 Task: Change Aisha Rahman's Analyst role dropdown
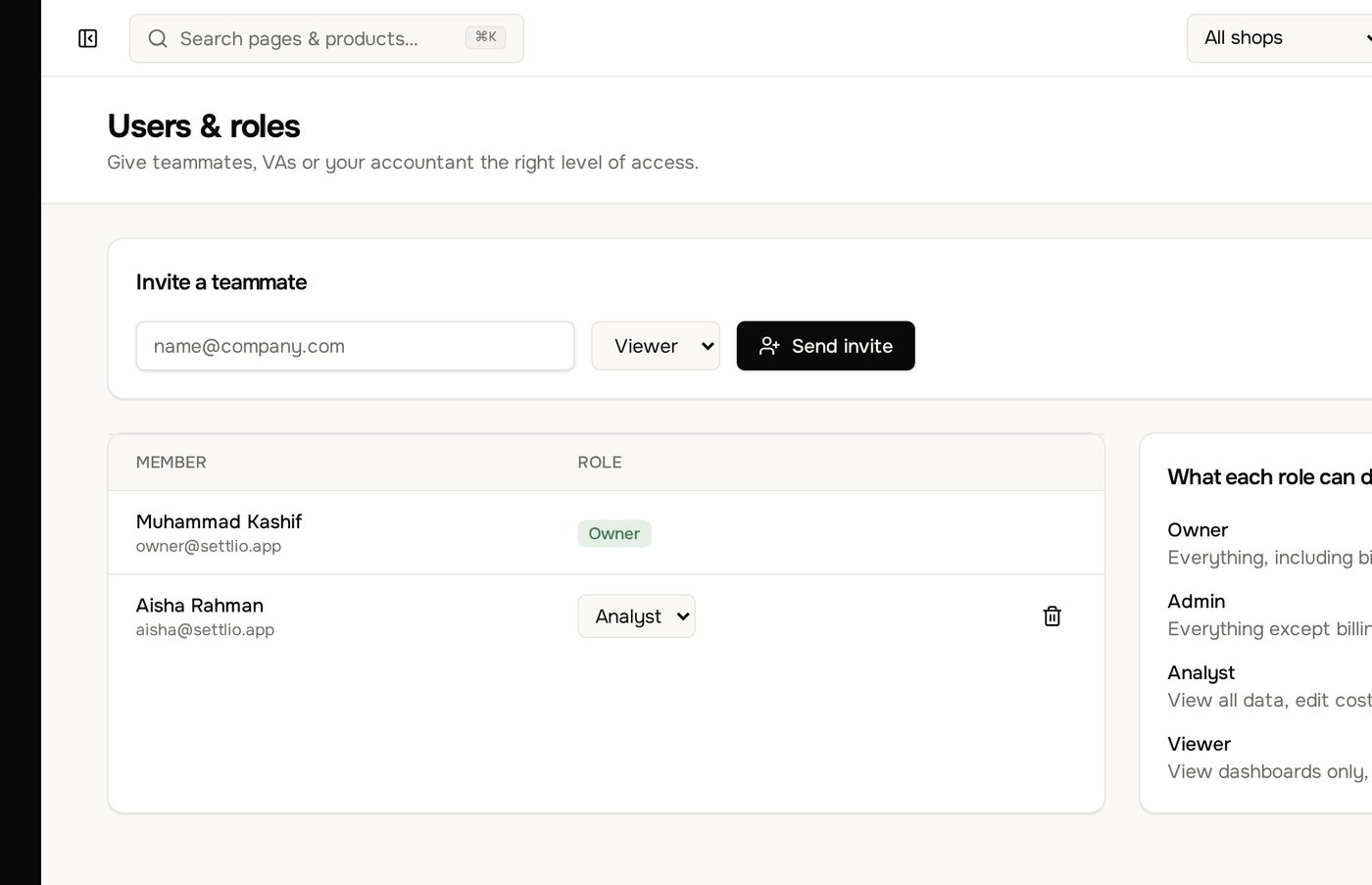636,616
